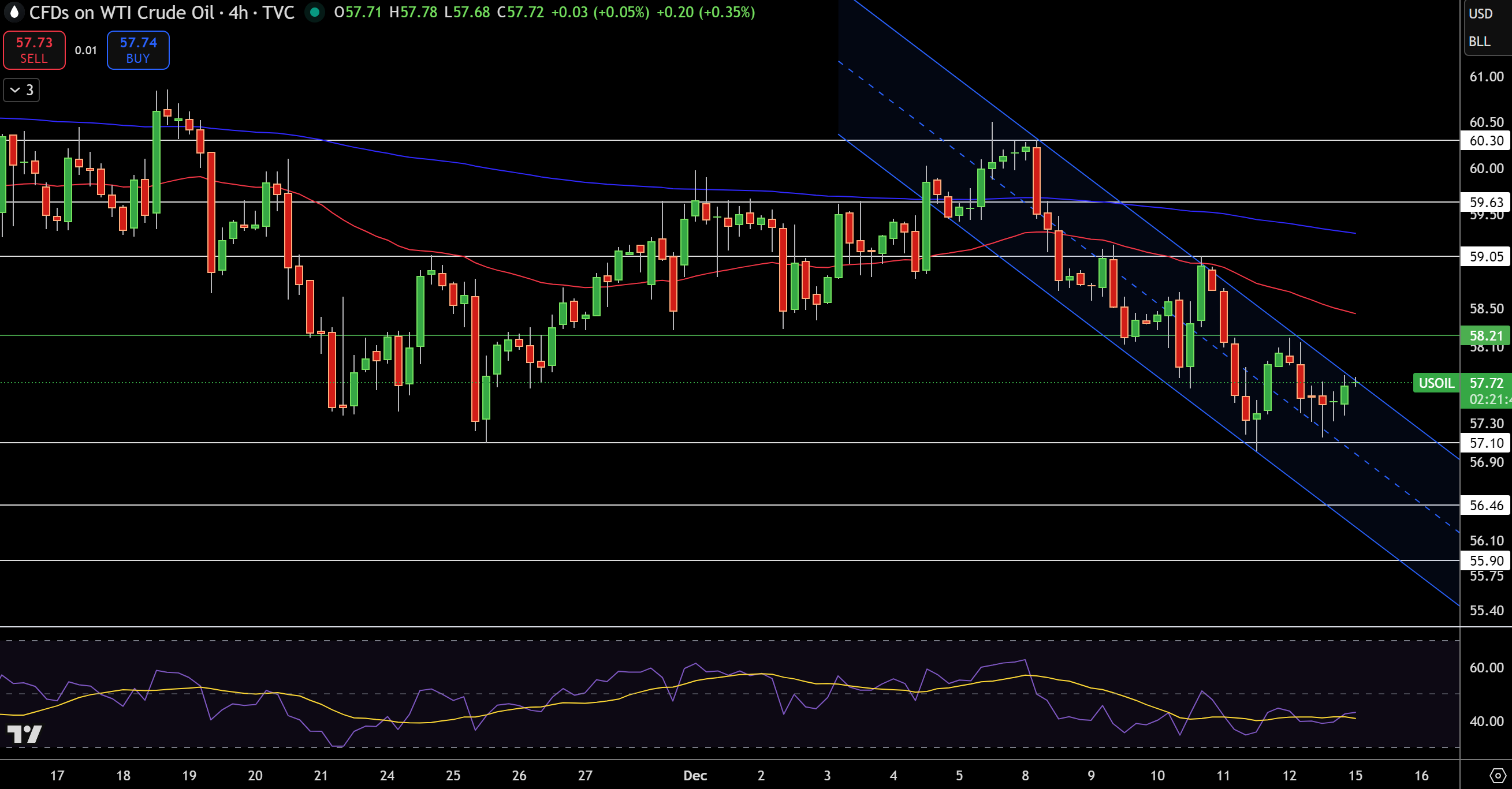
Task: Click the green USOIL symbol tag
Action: click(1436, 383)
